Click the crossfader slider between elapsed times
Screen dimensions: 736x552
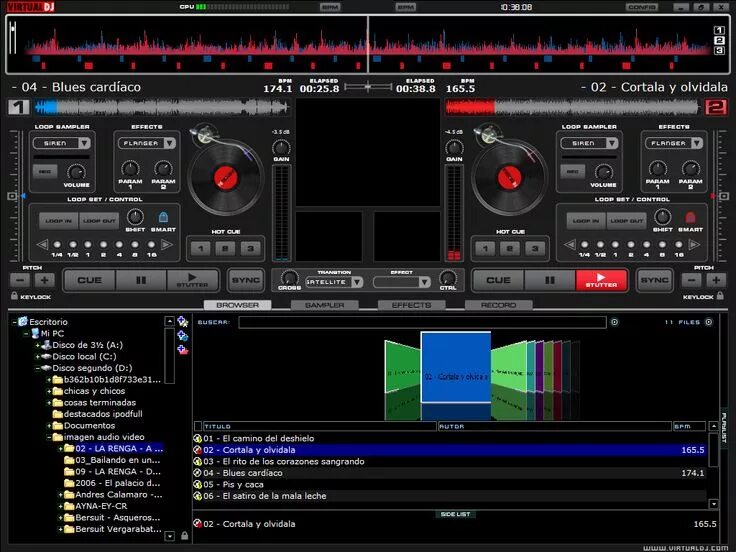pyautogui.click(x=368, y=87)
